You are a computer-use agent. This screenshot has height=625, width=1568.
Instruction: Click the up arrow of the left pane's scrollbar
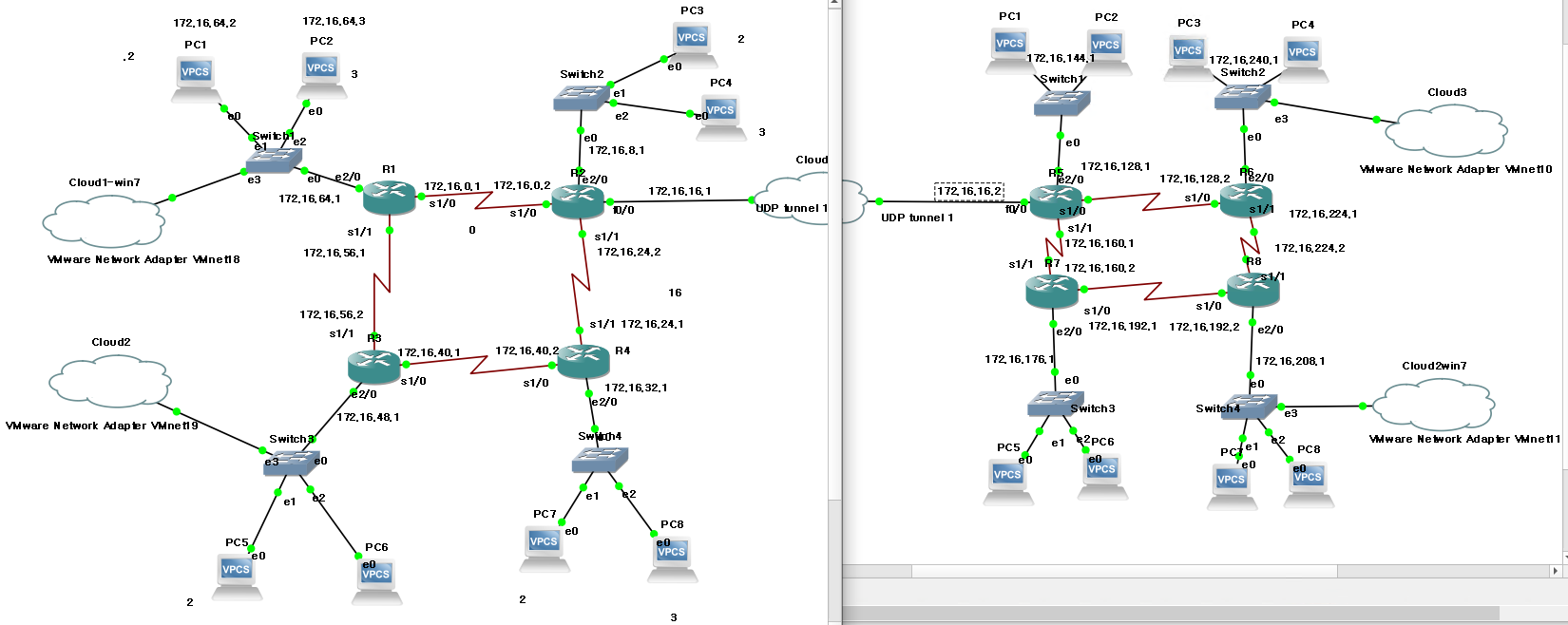[x=834, y=4]
